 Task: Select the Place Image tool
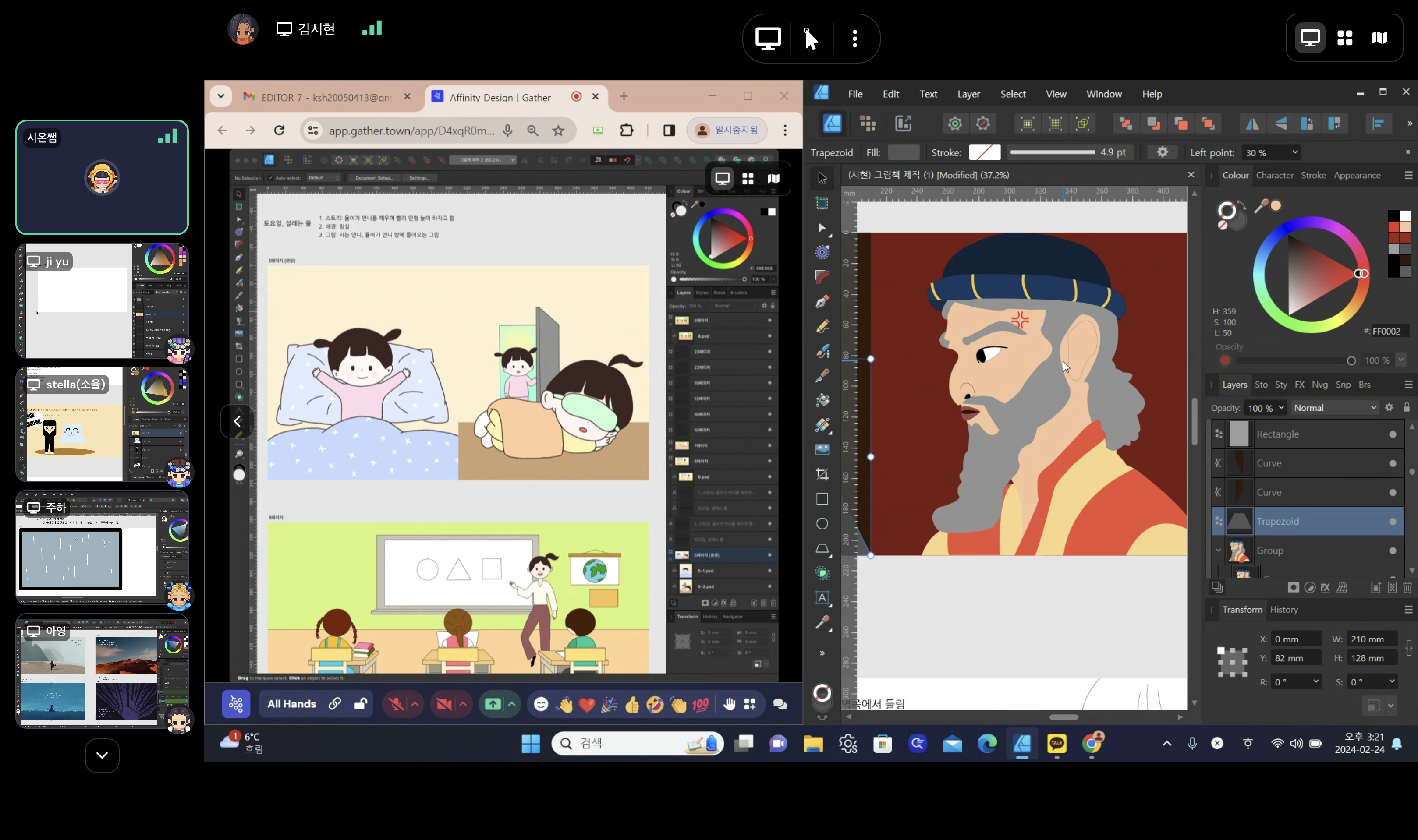tap(822, 449)
